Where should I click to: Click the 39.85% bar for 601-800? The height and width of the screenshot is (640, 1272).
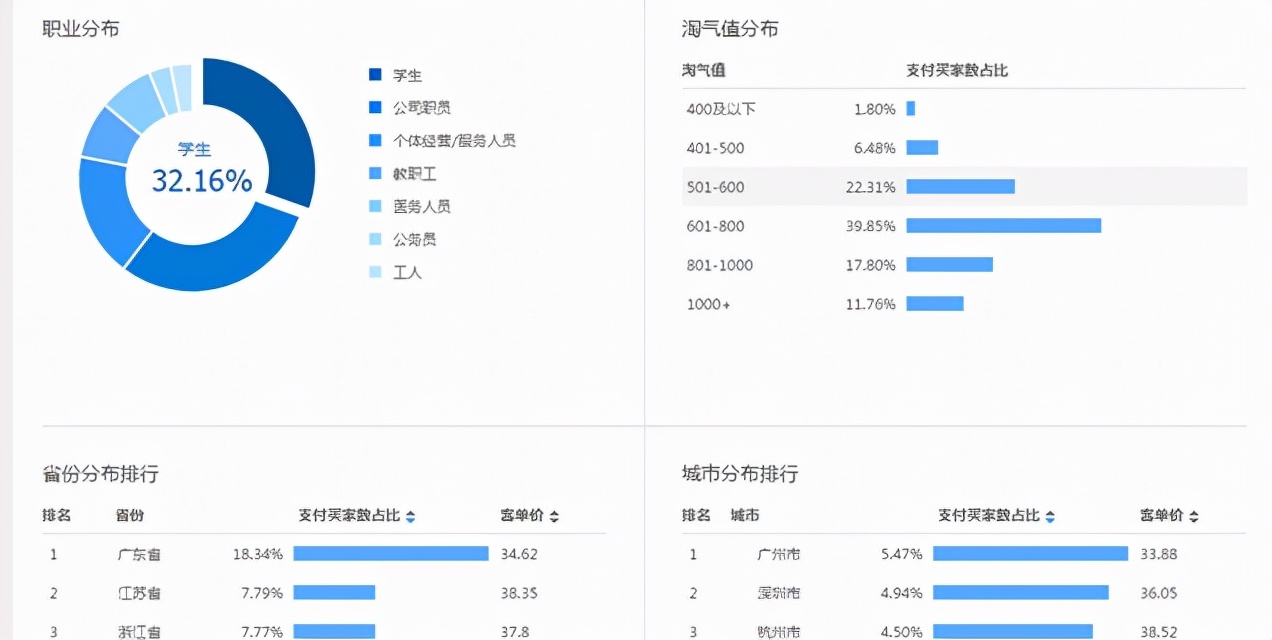pos(1004,226)
